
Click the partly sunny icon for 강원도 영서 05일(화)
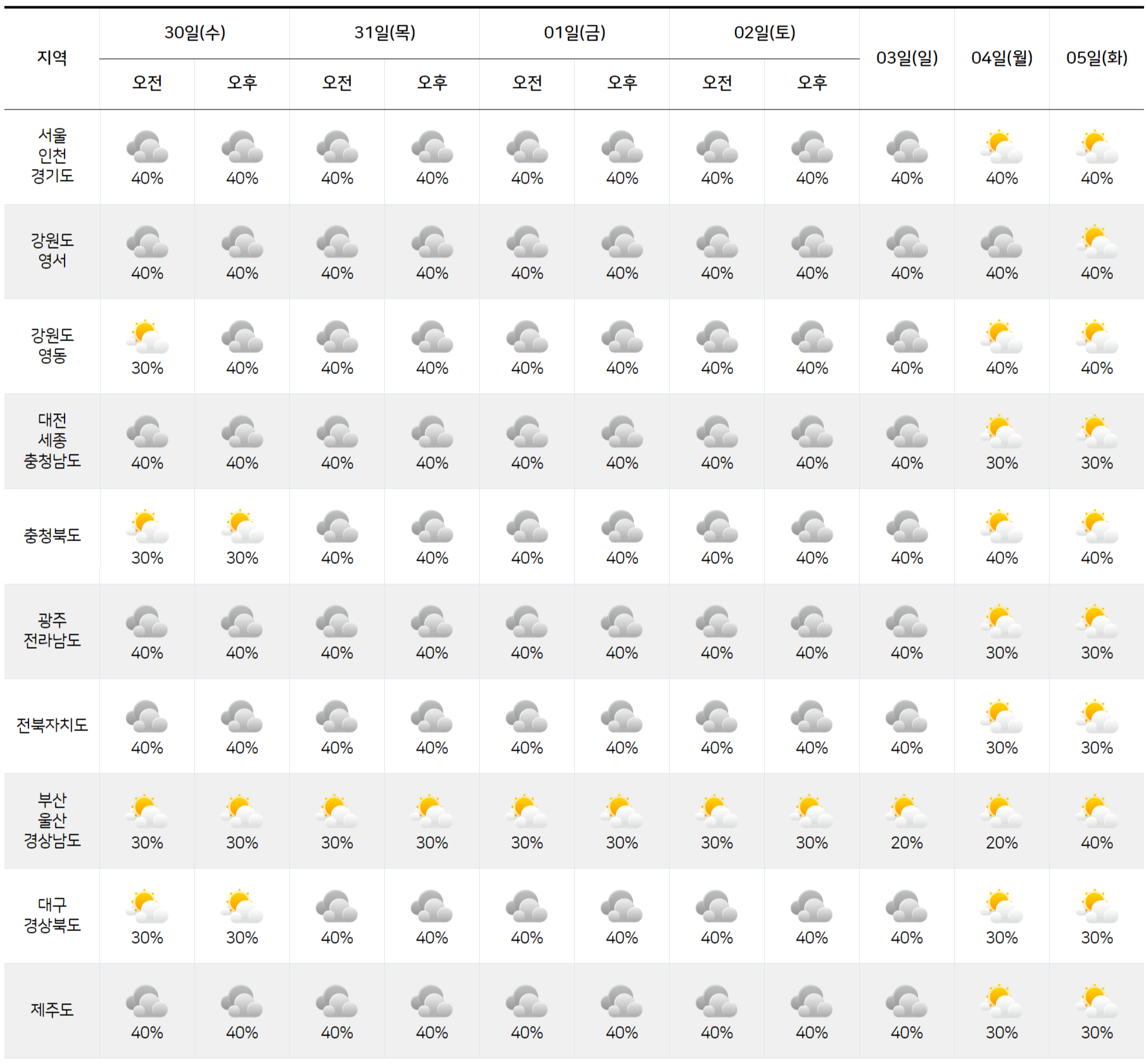1097,242
